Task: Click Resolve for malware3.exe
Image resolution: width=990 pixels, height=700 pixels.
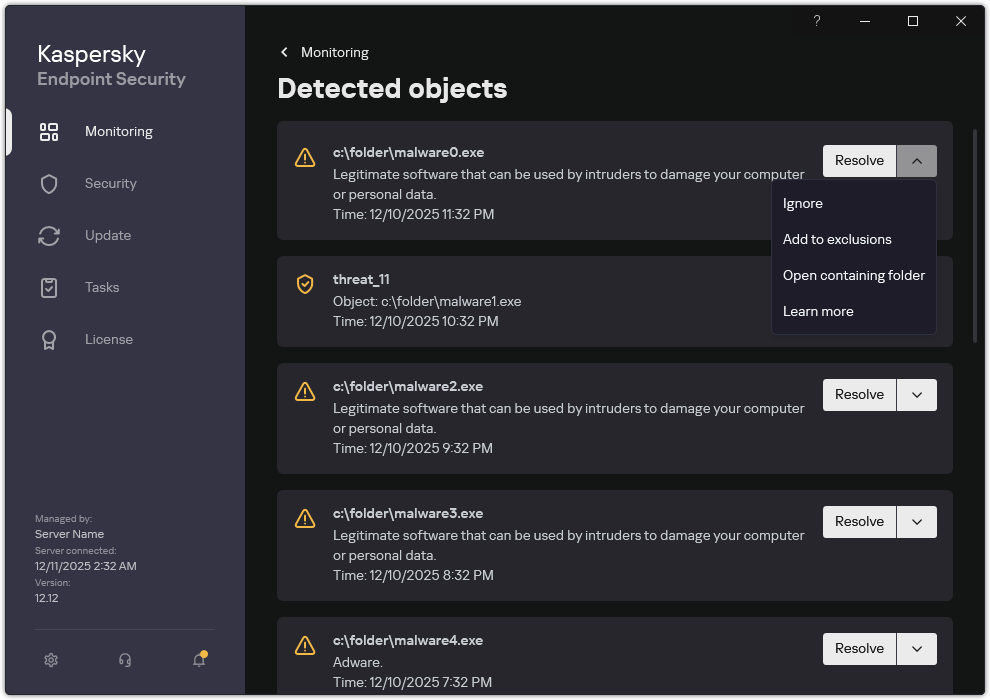Action: [858, 521]
